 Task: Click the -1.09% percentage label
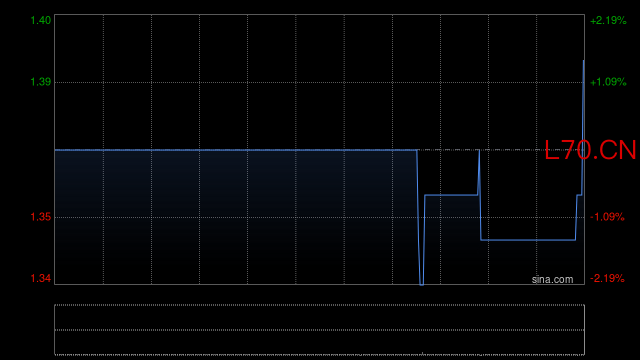(x=607, y=217)
